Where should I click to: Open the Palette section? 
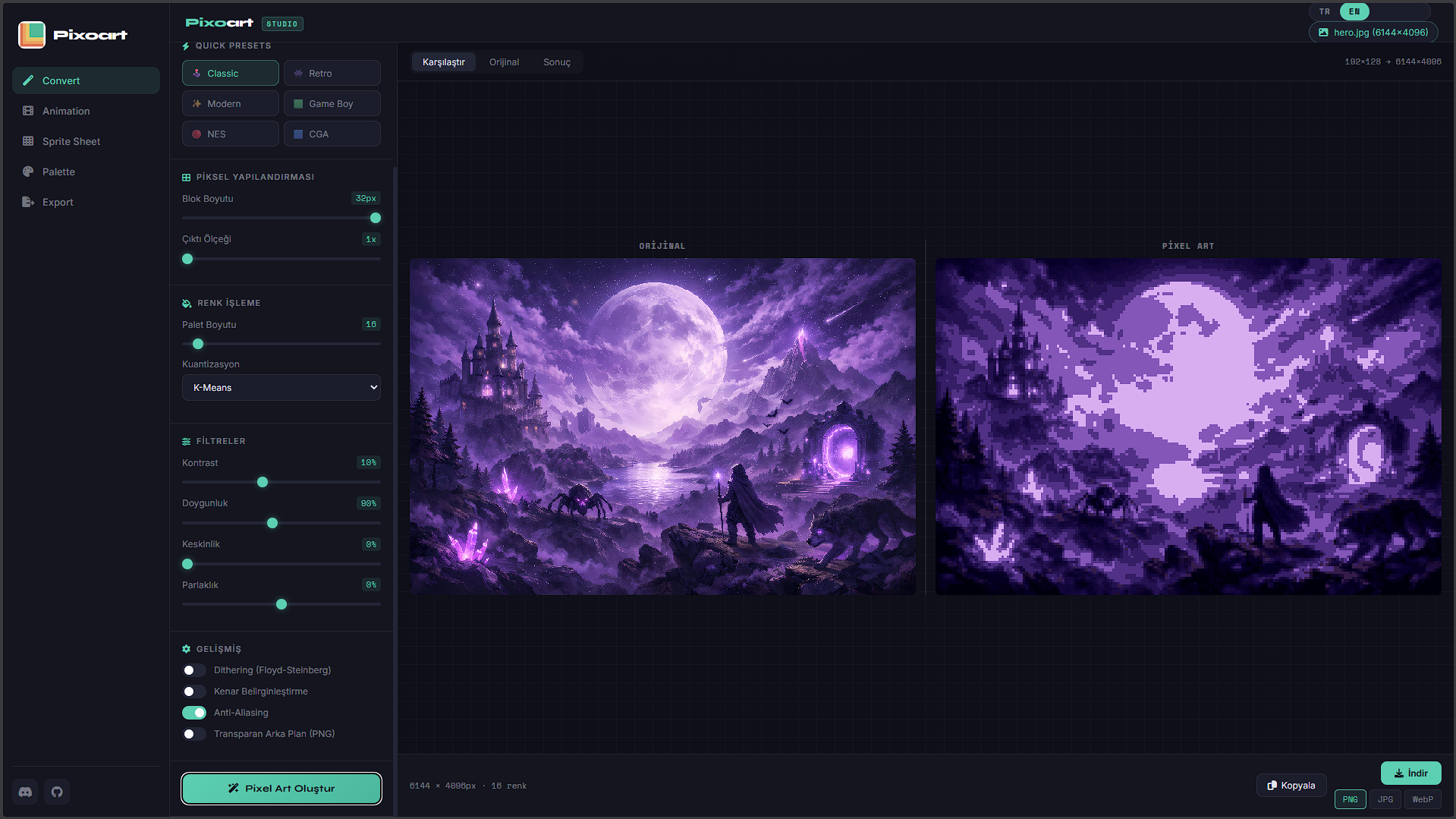click(x=86, y=172)
